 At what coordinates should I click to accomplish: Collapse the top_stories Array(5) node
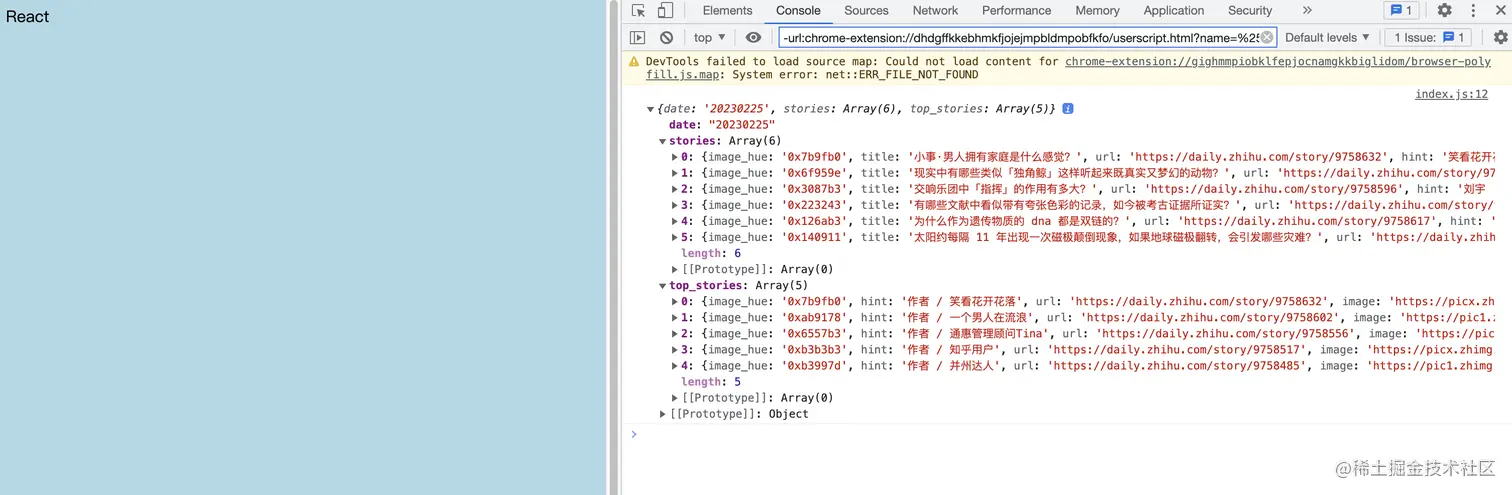[x=663, y=285]
